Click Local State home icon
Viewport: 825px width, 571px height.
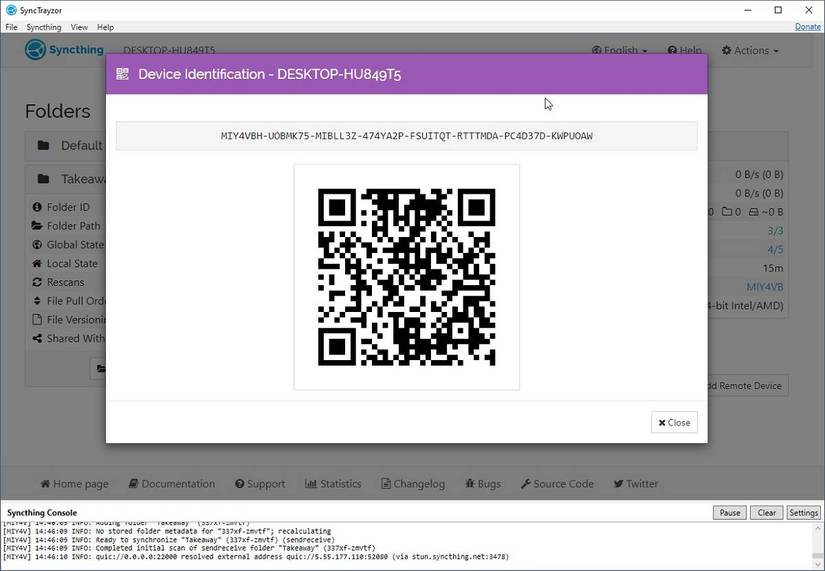(x=37, y=263)
